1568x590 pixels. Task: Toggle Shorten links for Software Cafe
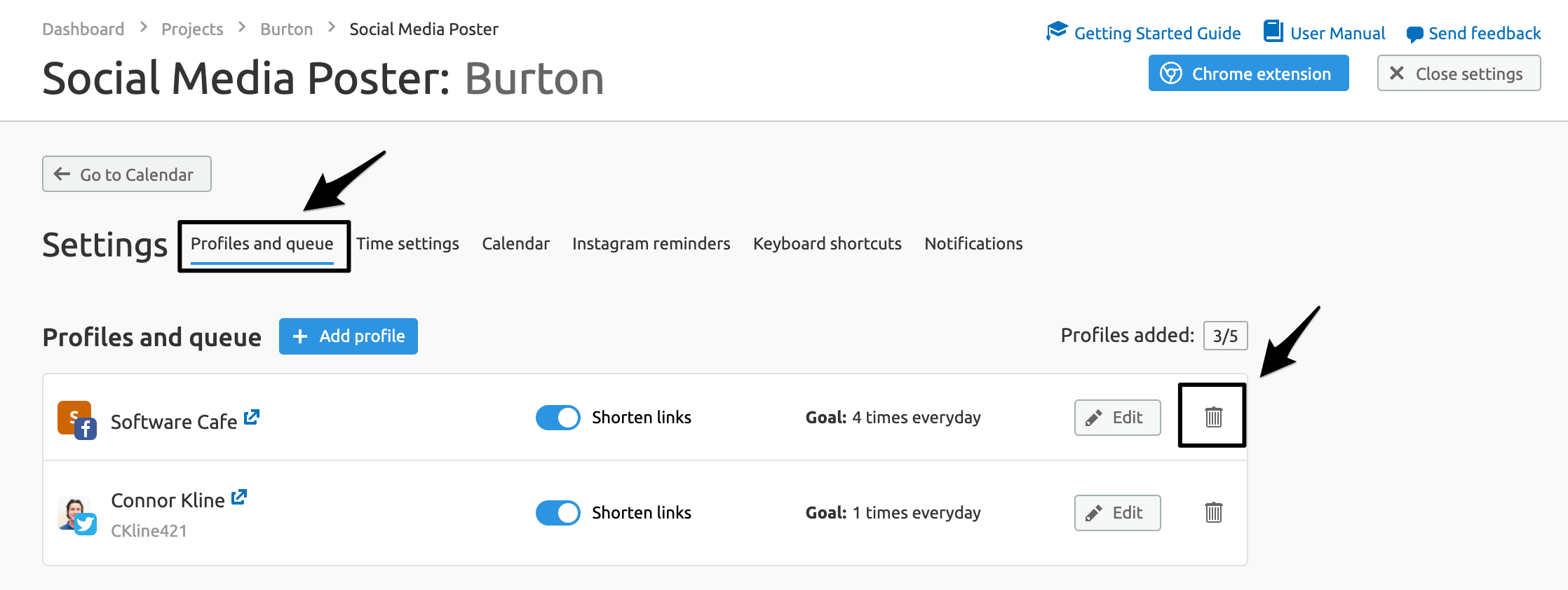click(x=558, y=418)
